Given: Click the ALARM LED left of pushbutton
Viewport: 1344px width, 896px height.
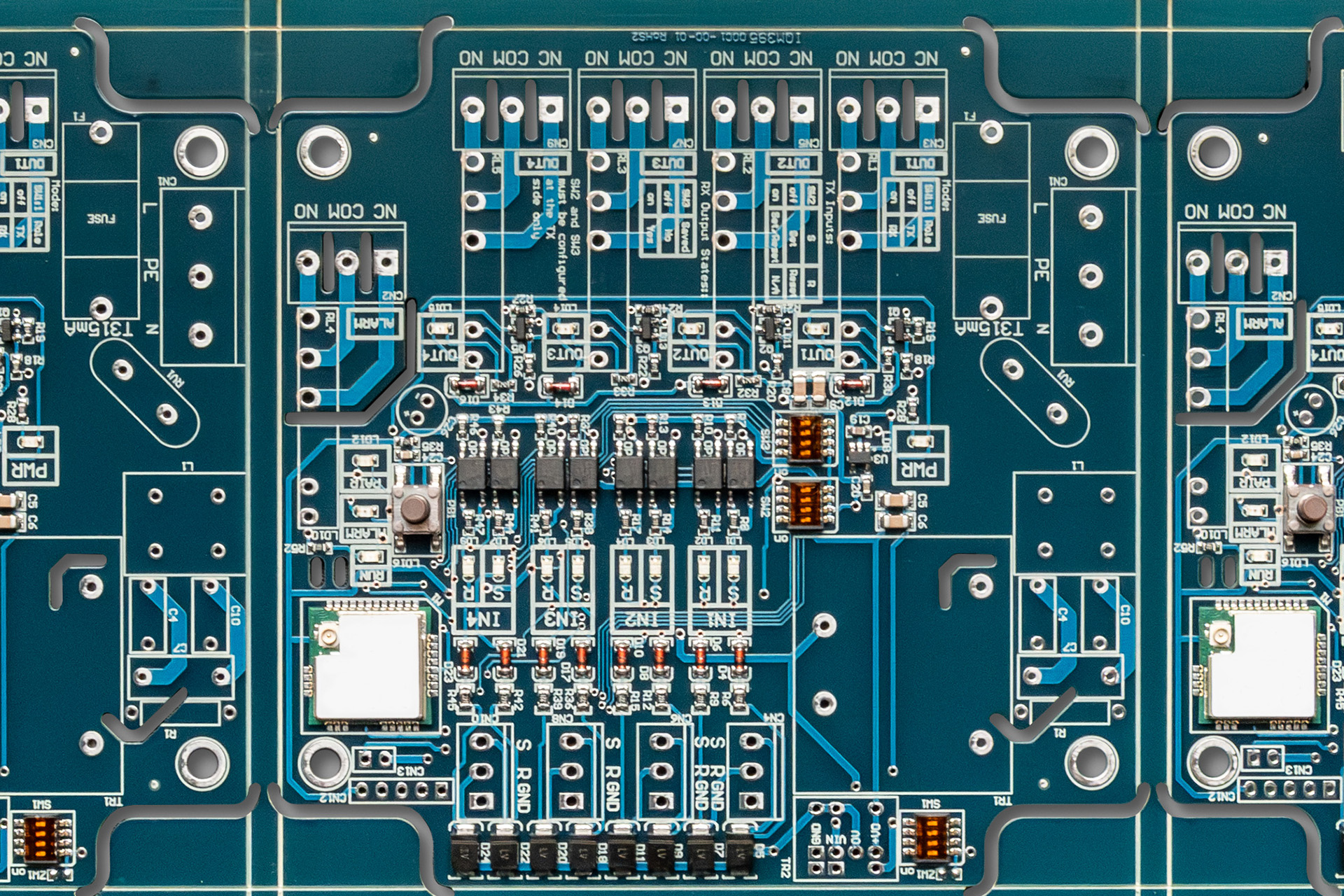Looking at the screenshot, I should pyautogui.click(x=365, y=510).
